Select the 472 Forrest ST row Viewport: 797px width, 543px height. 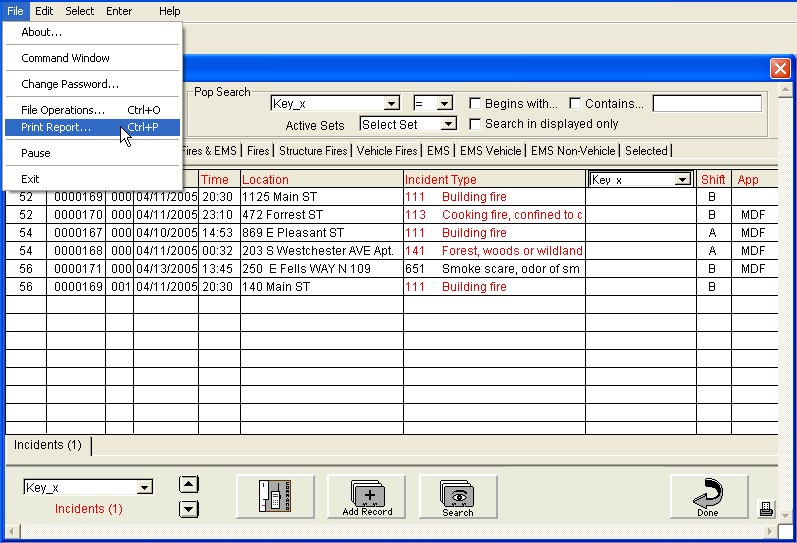click(x=391, y=215)
